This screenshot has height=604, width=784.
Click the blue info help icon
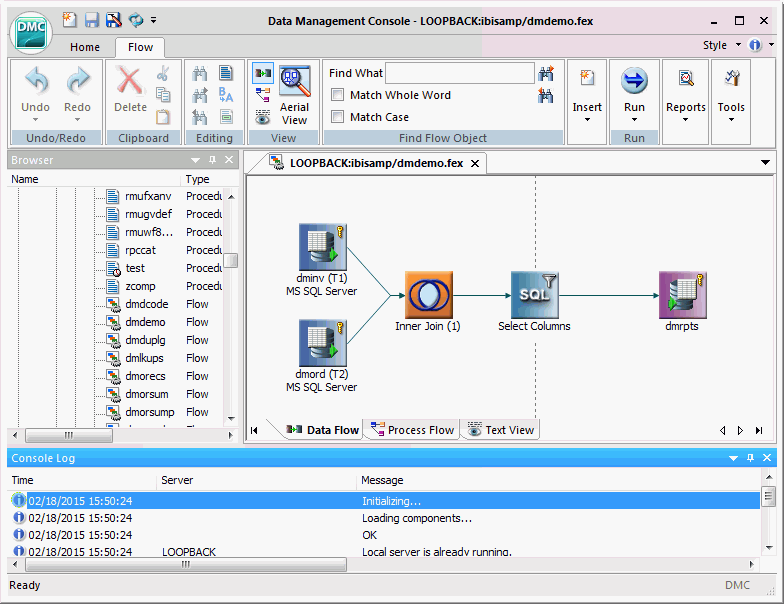coord(754,45)
